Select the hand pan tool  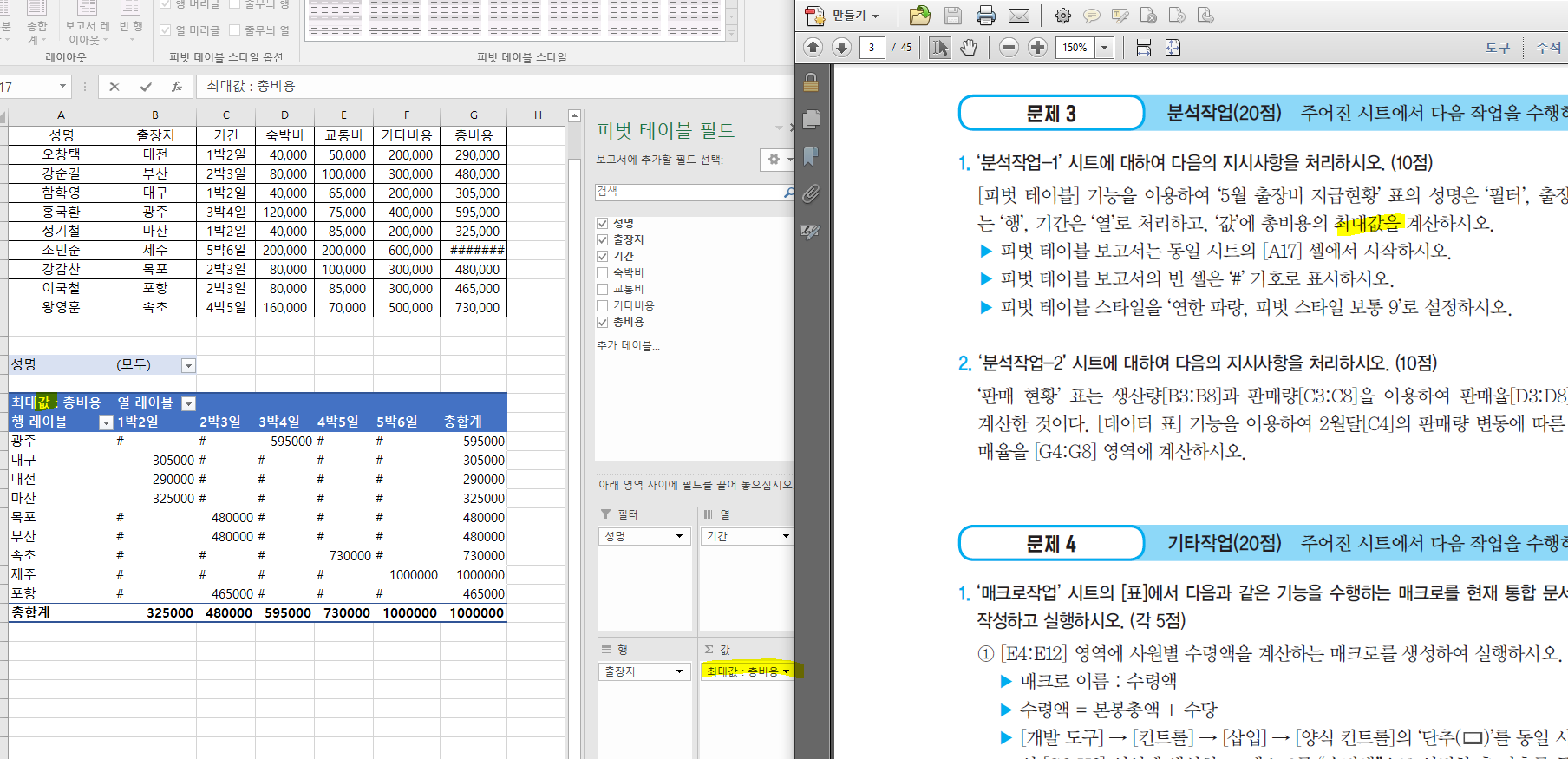[x=968, y=48]
